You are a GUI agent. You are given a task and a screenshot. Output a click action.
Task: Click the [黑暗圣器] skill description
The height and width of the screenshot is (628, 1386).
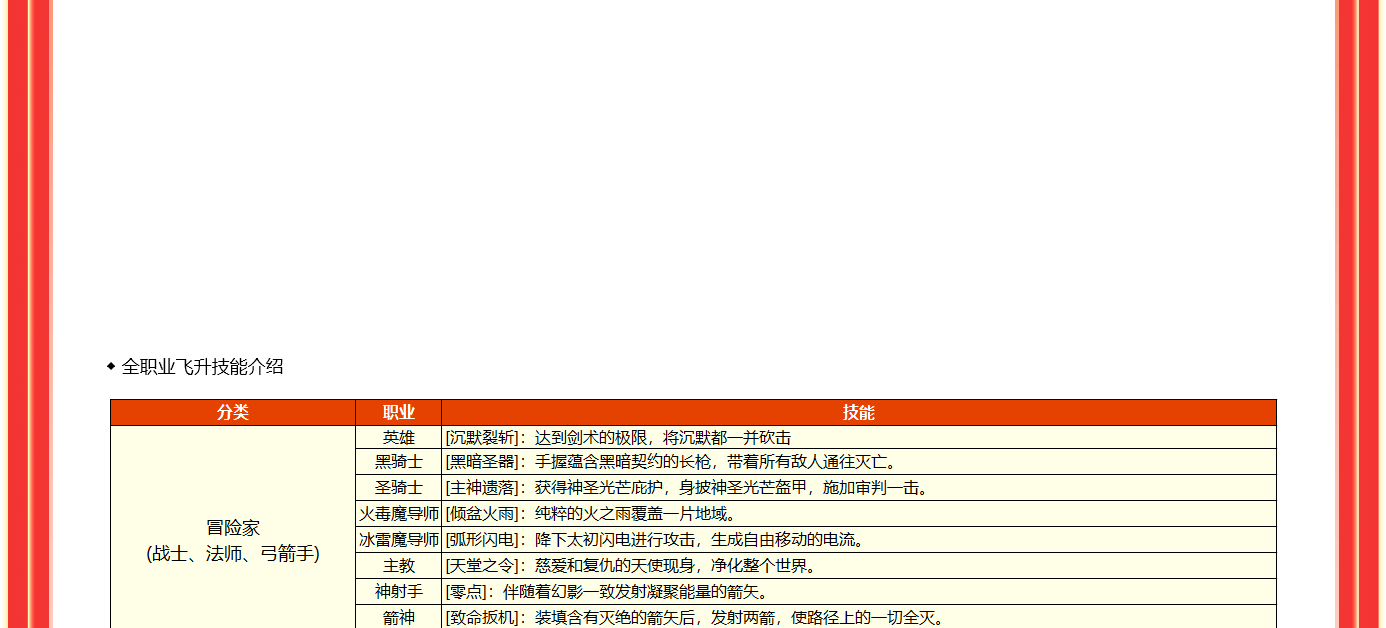coord(670,462)
